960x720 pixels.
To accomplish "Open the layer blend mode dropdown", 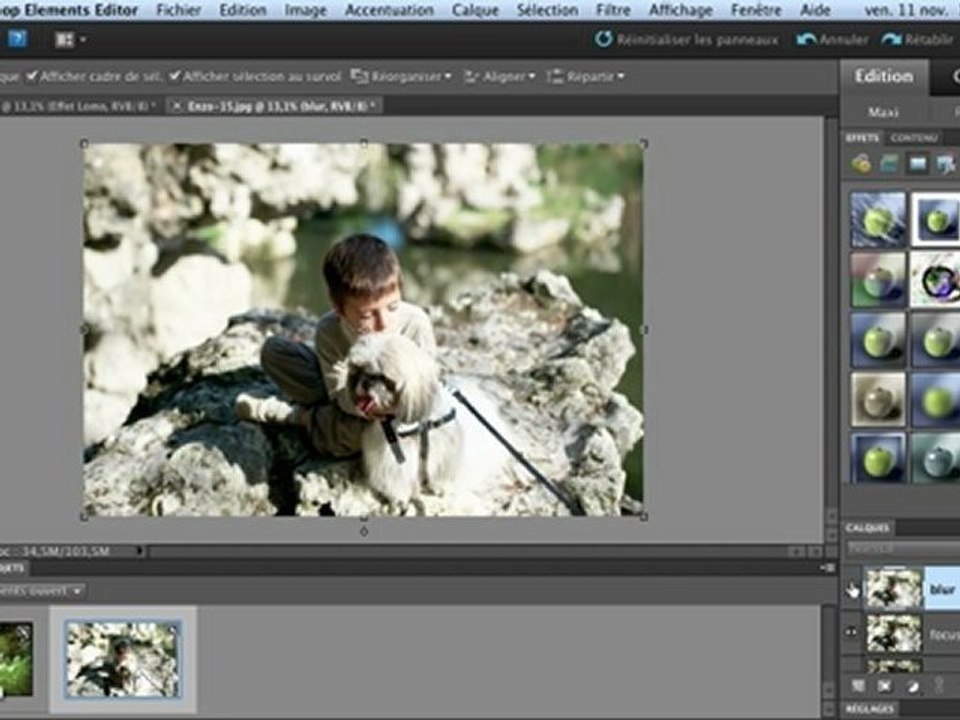I will tap(902, 548).
